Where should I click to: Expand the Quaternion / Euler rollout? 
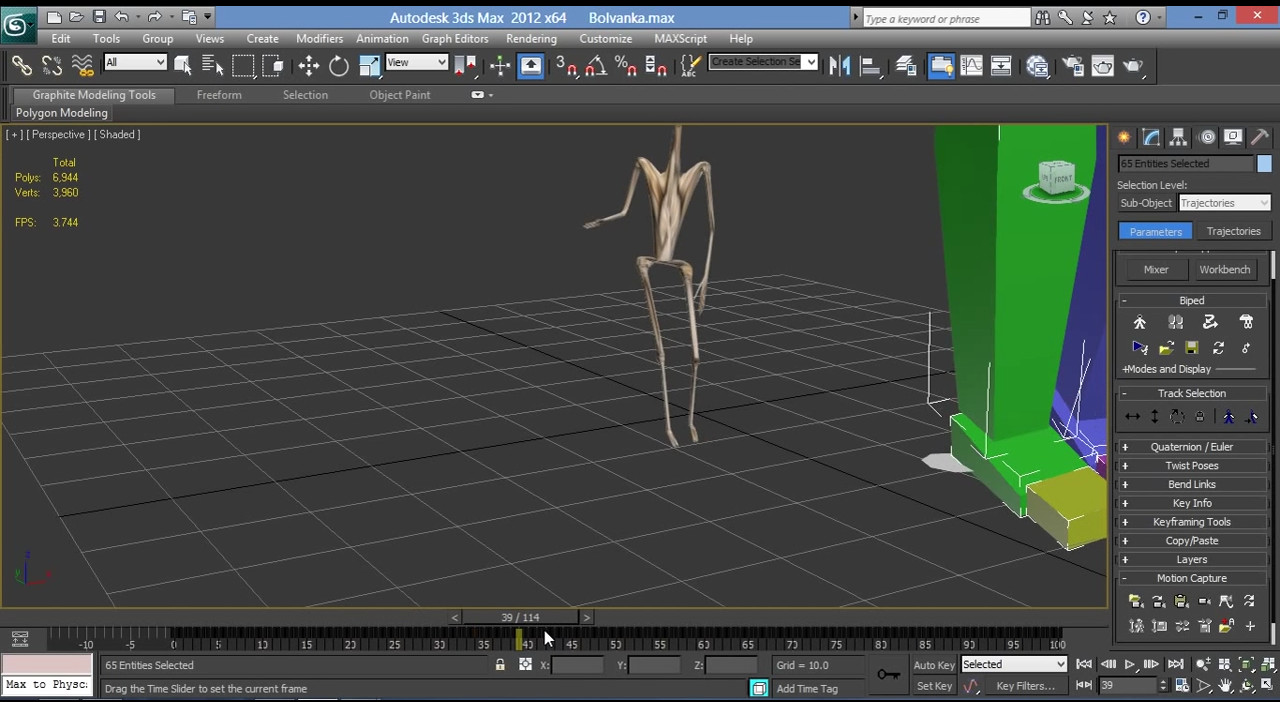[1192, 447]
